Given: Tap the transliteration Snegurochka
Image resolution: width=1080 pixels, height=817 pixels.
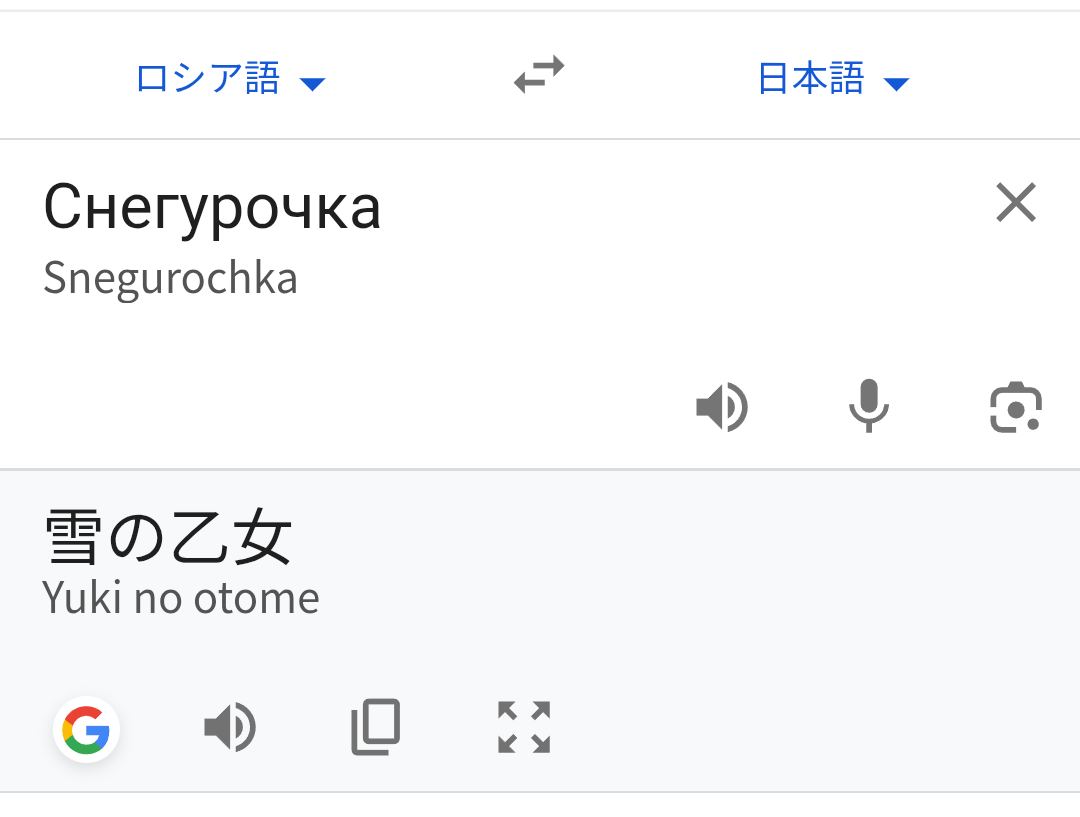Looking at the screenshot, I should coord(170,278).
